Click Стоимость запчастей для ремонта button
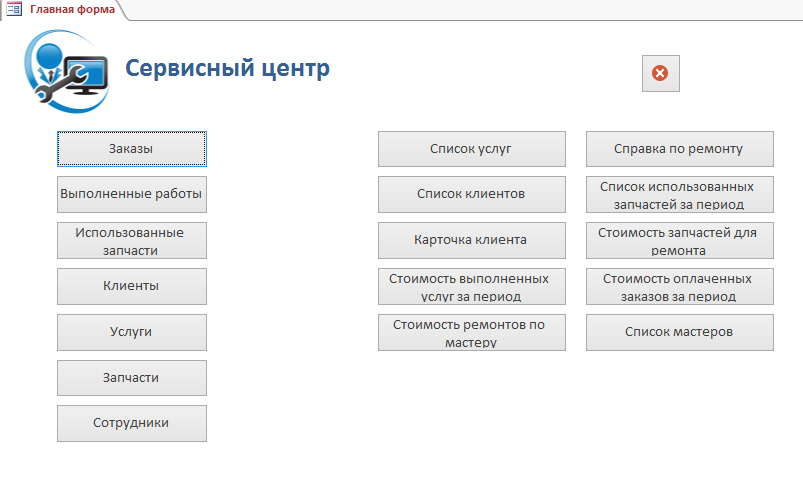 [x=679, y=241]
